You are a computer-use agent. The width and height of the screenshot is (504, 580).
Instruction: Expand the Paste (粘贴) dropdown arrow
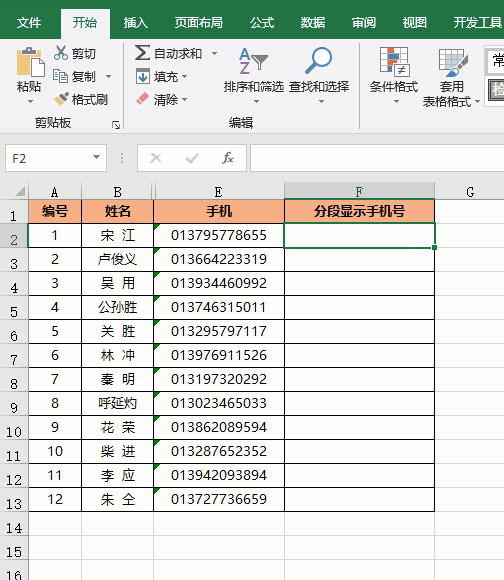(30, 101)
